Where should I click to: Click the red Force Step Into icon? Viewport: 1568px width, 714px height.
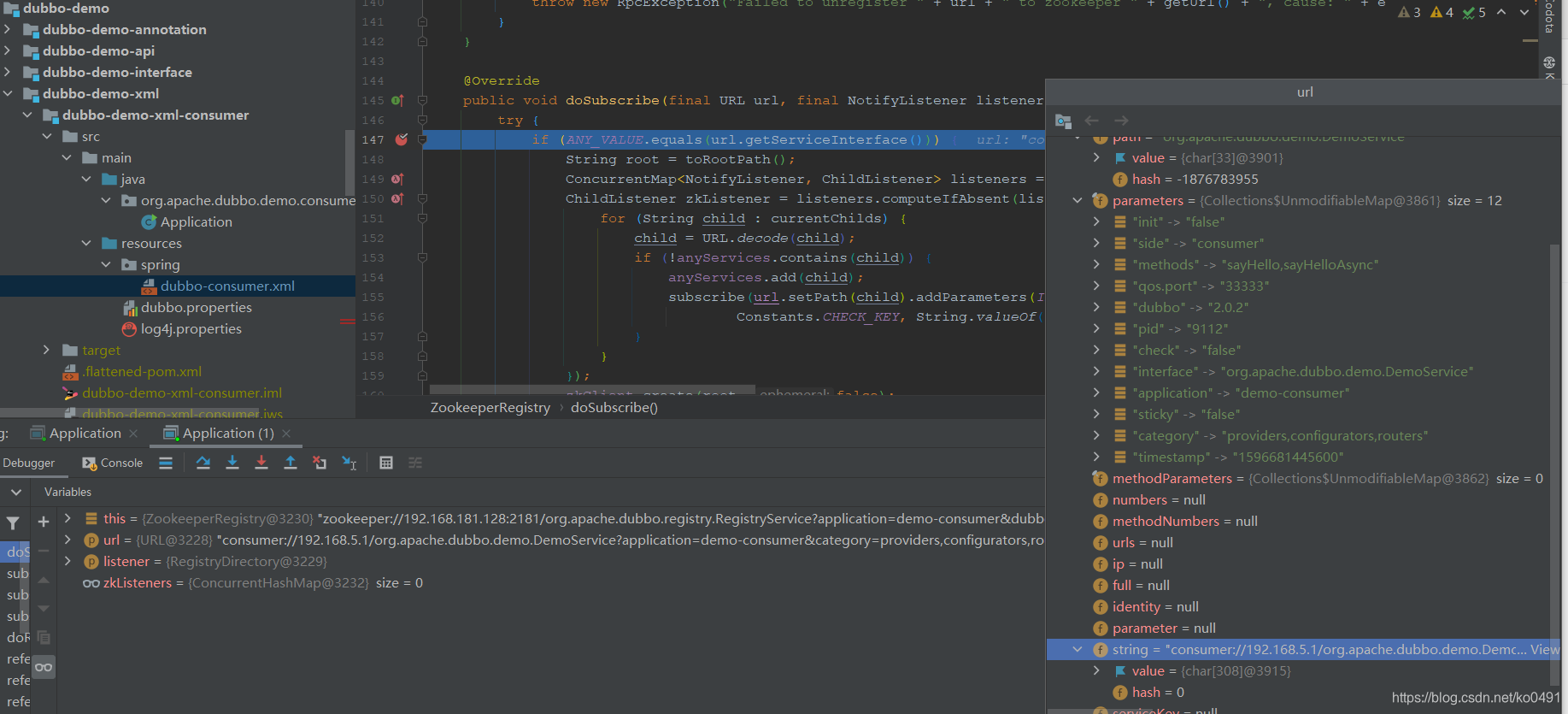click(x=261, y=463)
